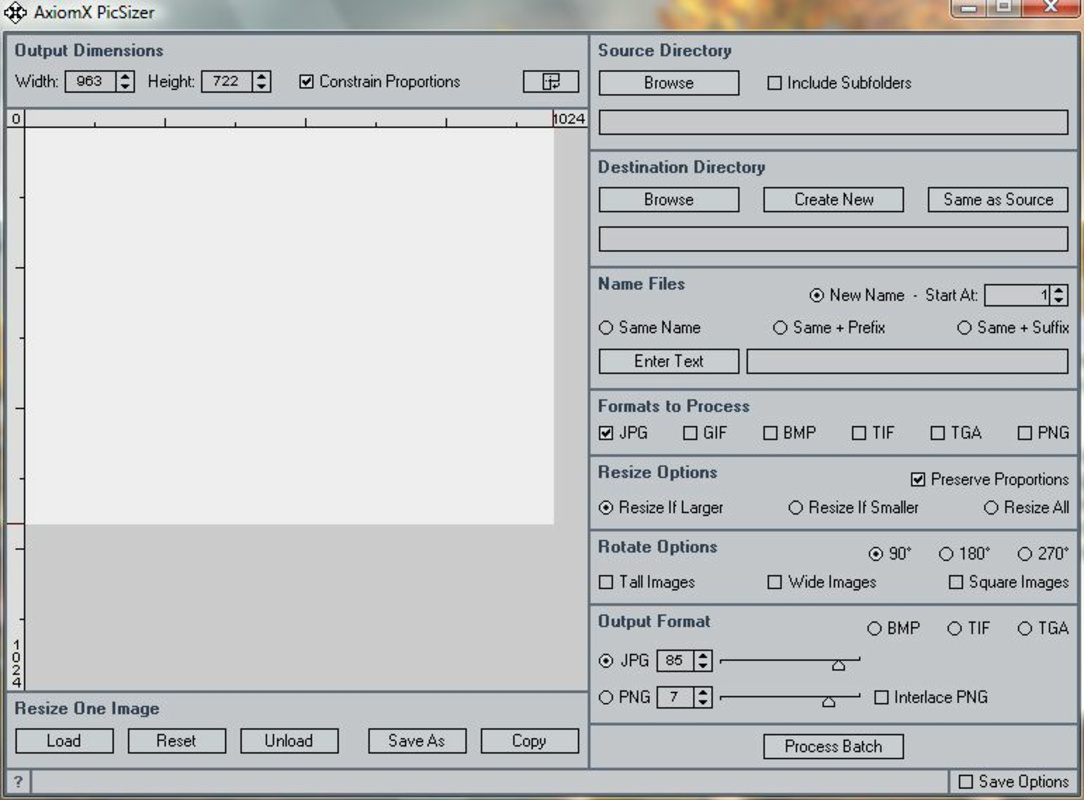
Task: Check the Wide Images checkbox
Action: pyautogui.click(x=776, y=582)
